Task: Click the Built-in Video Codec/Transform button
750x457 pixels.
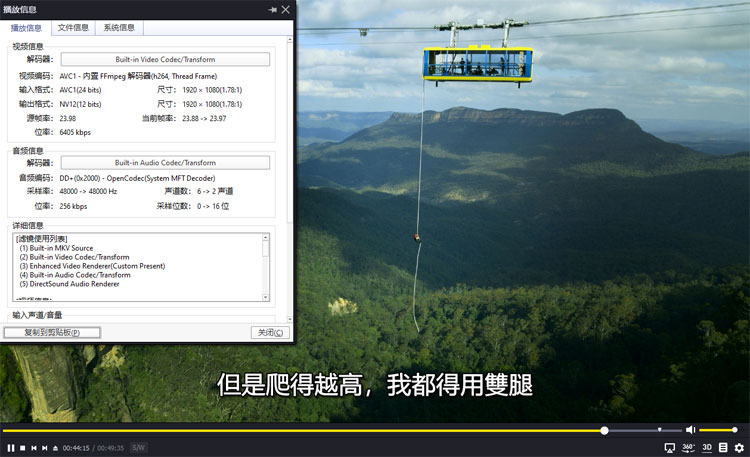Action: click(165, 59)
